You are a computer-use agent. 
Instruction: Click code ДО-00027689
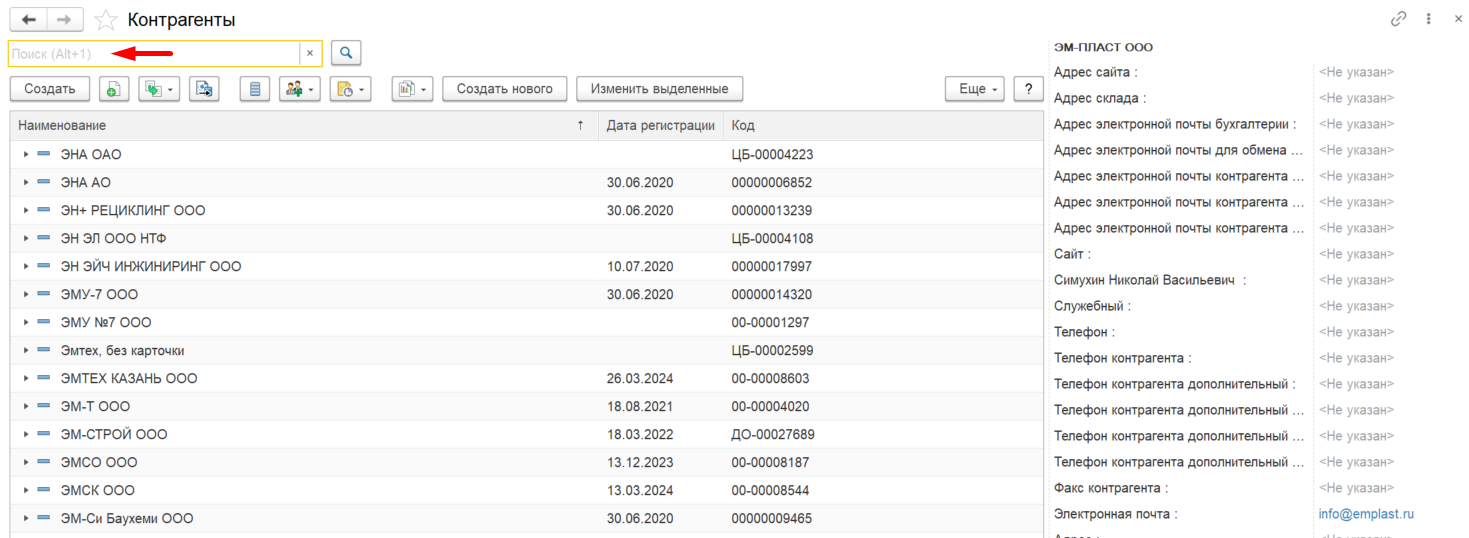coord(773,435)
